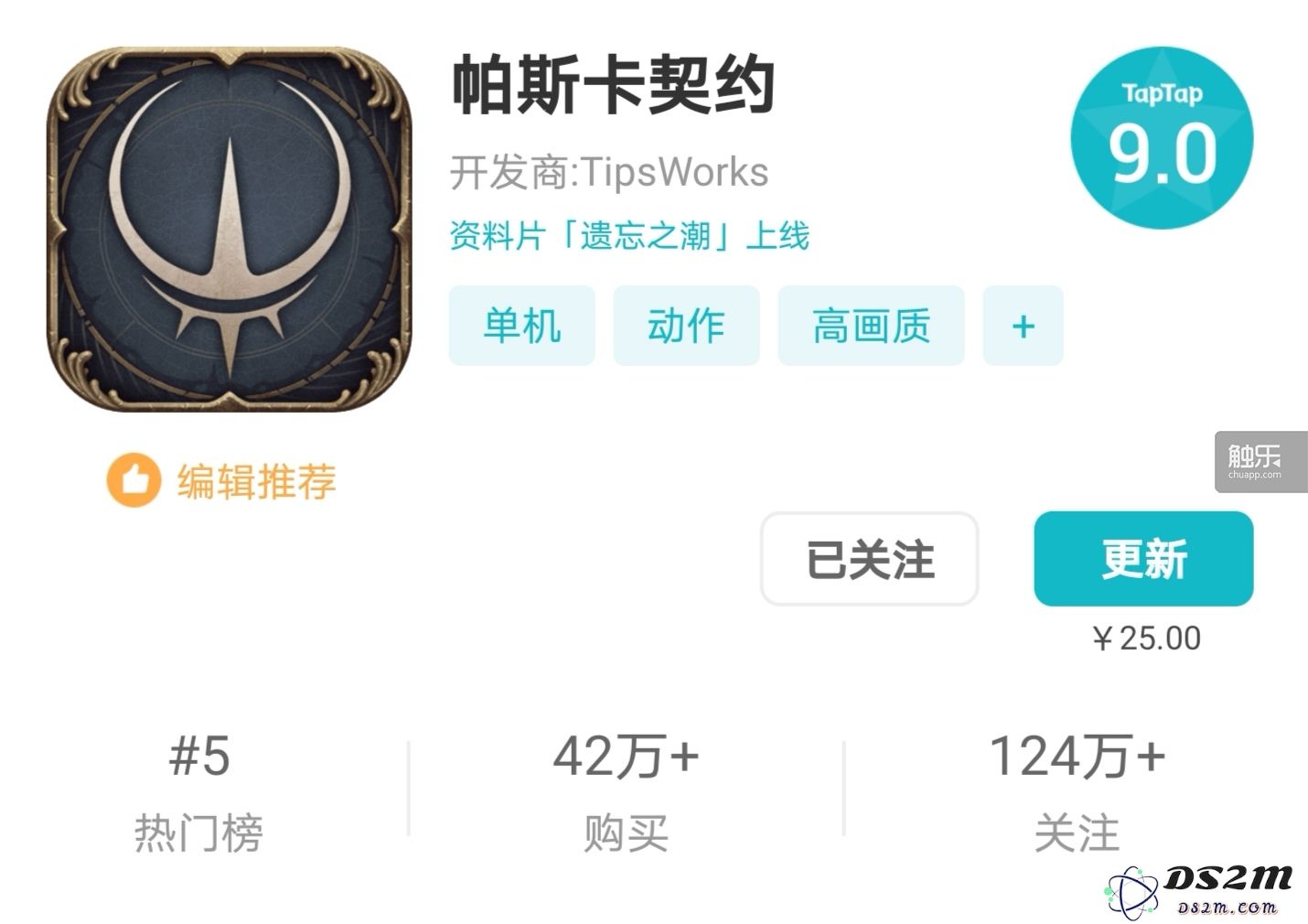Expand more tags with the plus button
The height and width of the screenshot is (924, 1308).
coord(1023,326)
